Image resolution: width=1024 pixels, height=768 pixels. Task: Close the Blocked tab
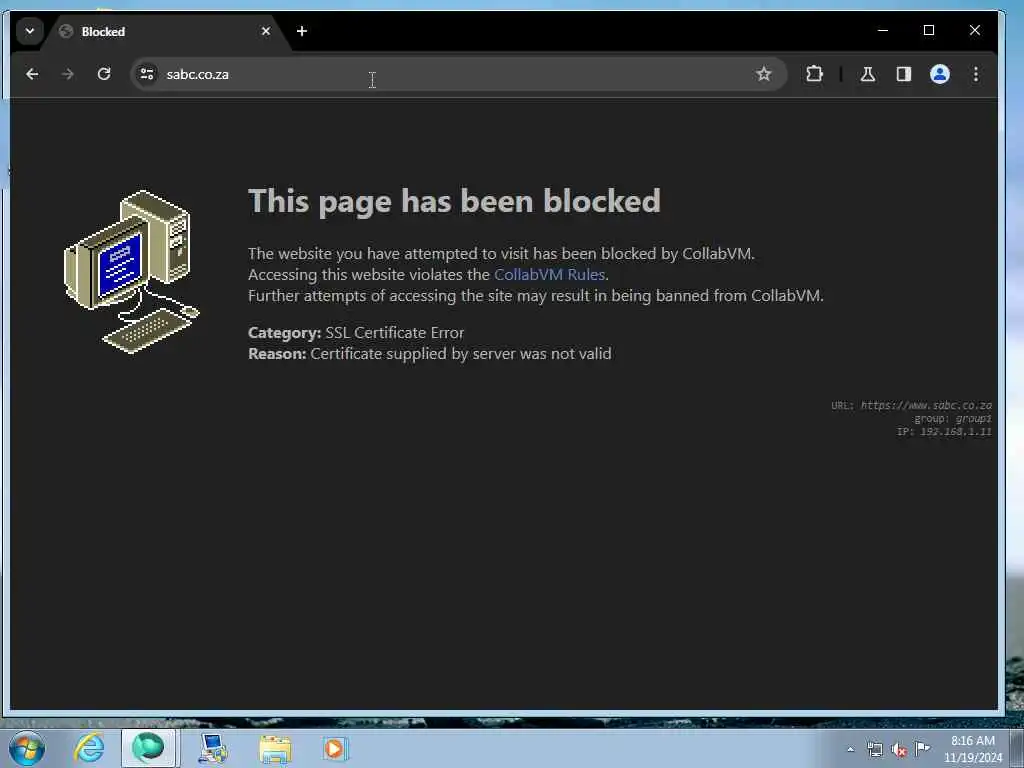point(266,31)
